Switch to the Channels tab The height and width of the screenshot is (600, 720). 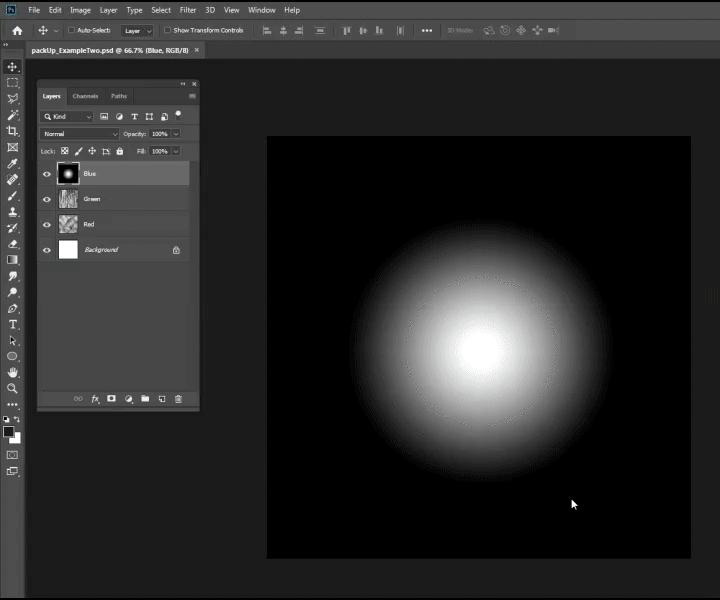[85, 96]
